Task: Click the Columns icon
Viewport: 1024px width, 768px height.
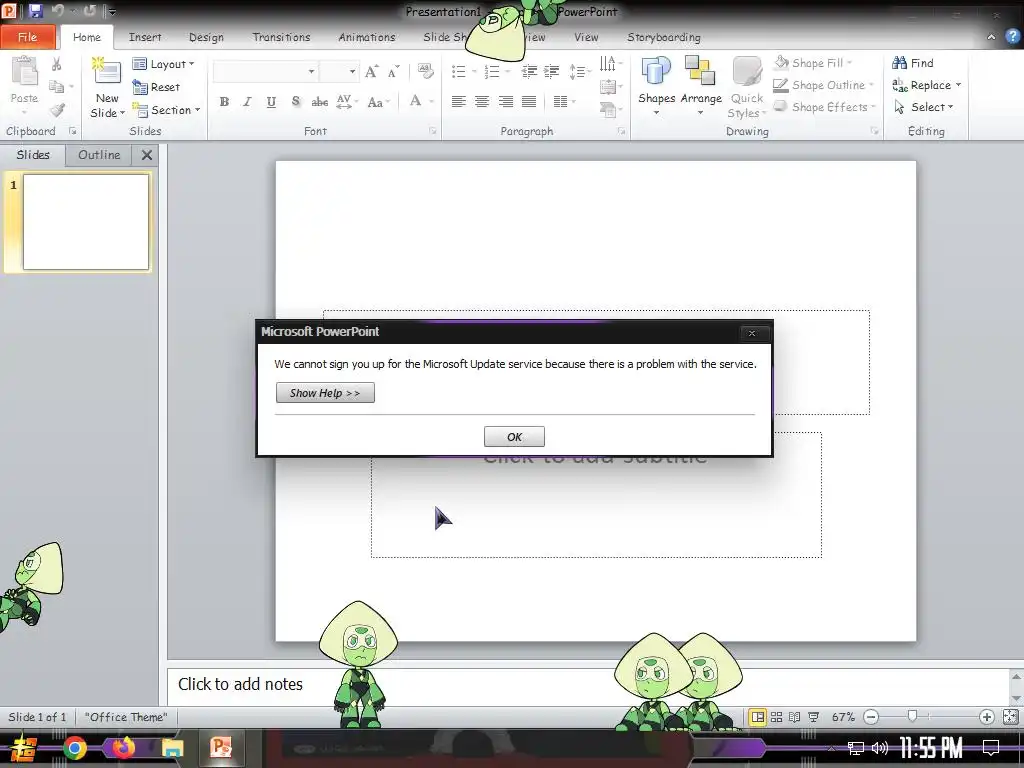Action: tap(561, 101)
